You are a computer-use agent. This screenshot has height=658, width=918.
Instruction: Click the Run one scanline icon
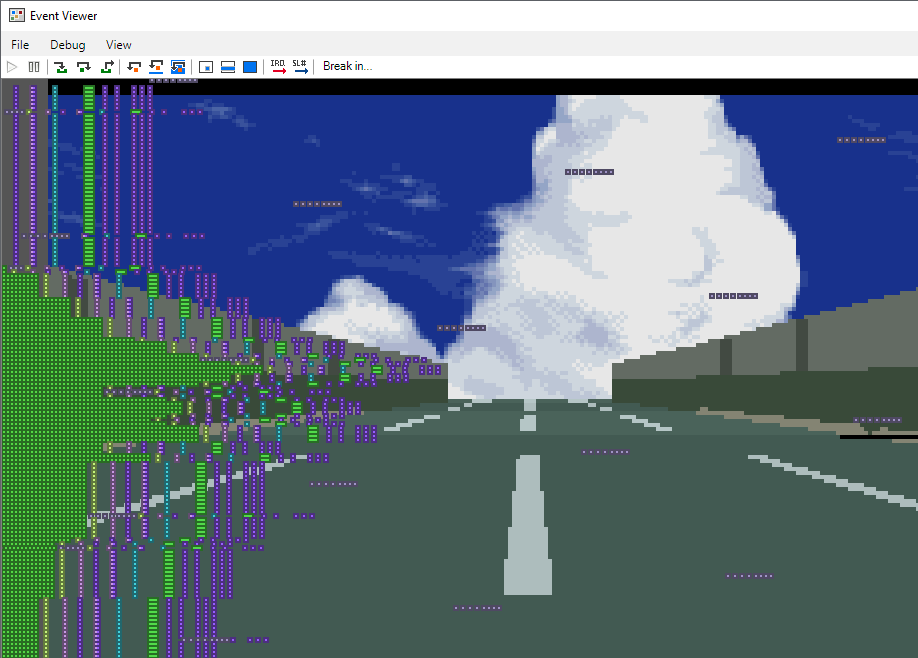click(228, 67)
